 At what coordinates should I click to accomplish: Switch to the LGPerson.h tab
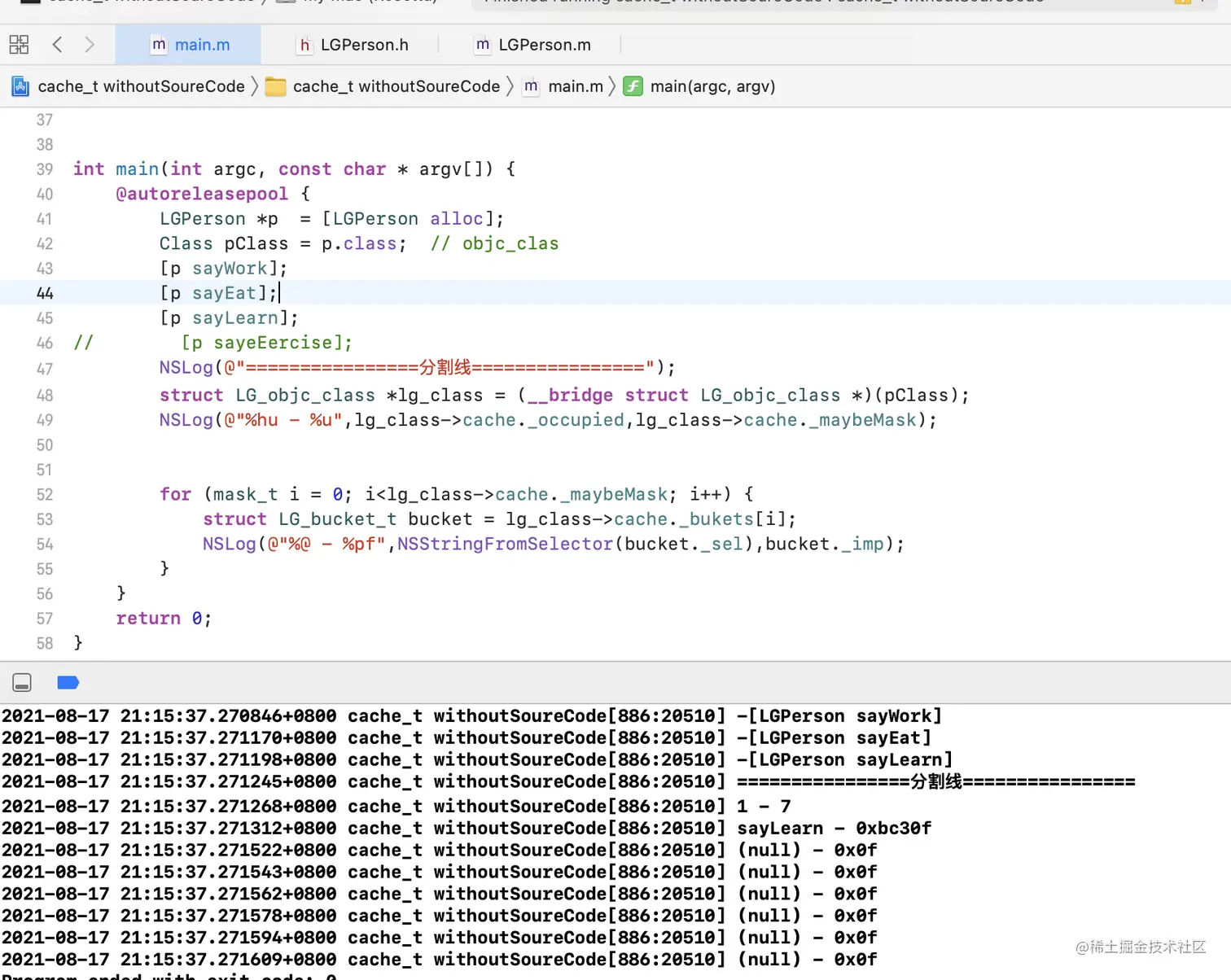(353, 45)
